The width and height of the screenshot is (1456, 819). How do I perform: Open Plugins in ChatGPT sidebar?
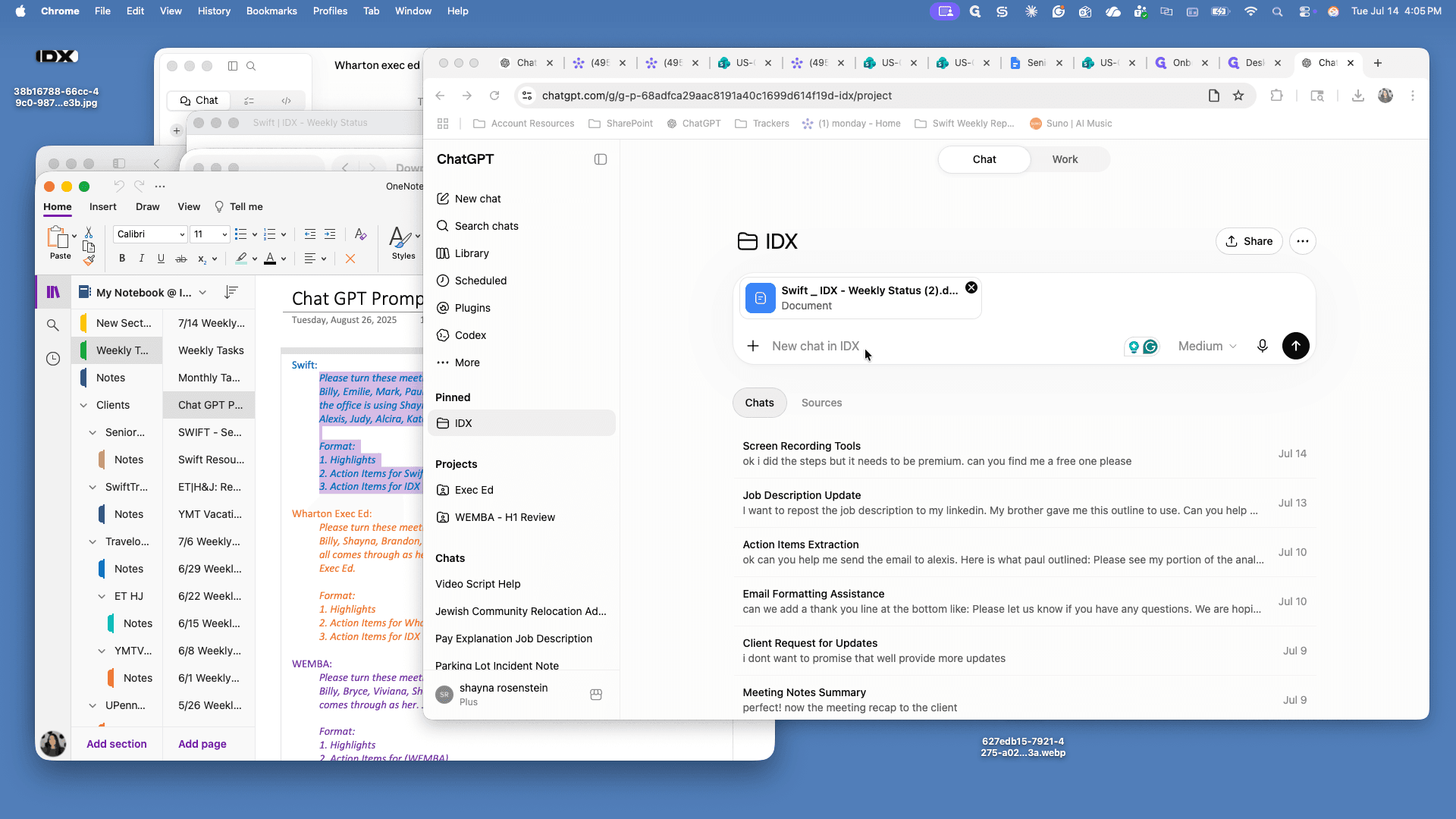pos(522,308)
